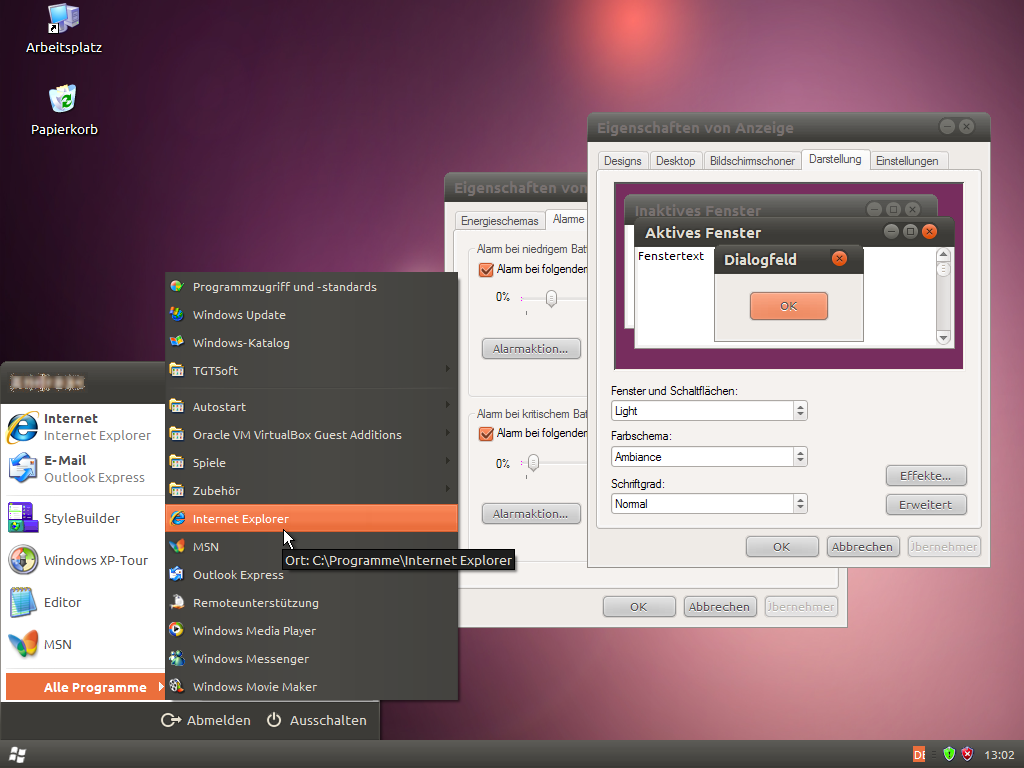Click the Windows Media Player icon

coord(177,630)
